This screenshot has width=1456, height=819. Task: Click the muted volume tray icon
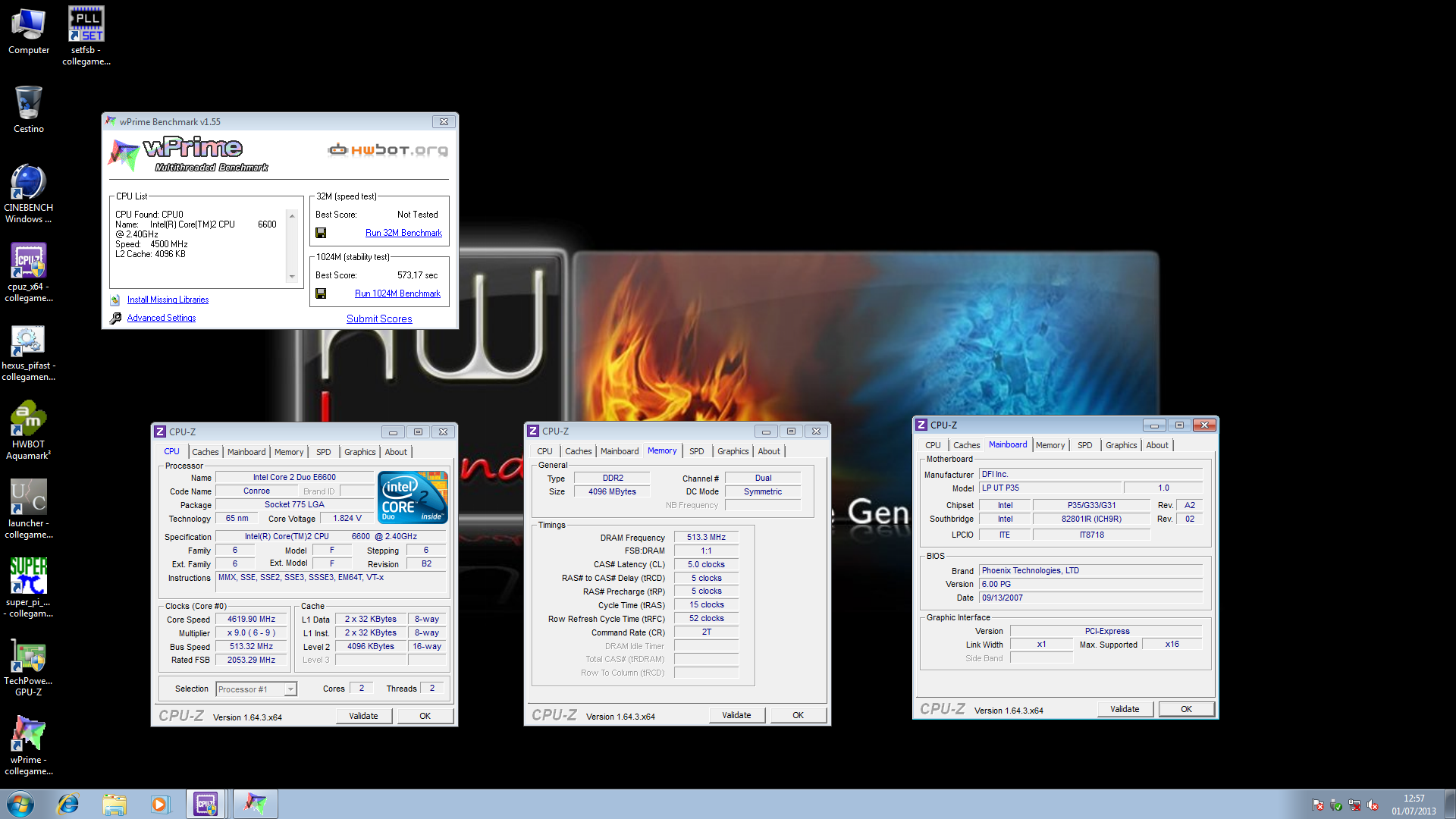[1373, 805]
